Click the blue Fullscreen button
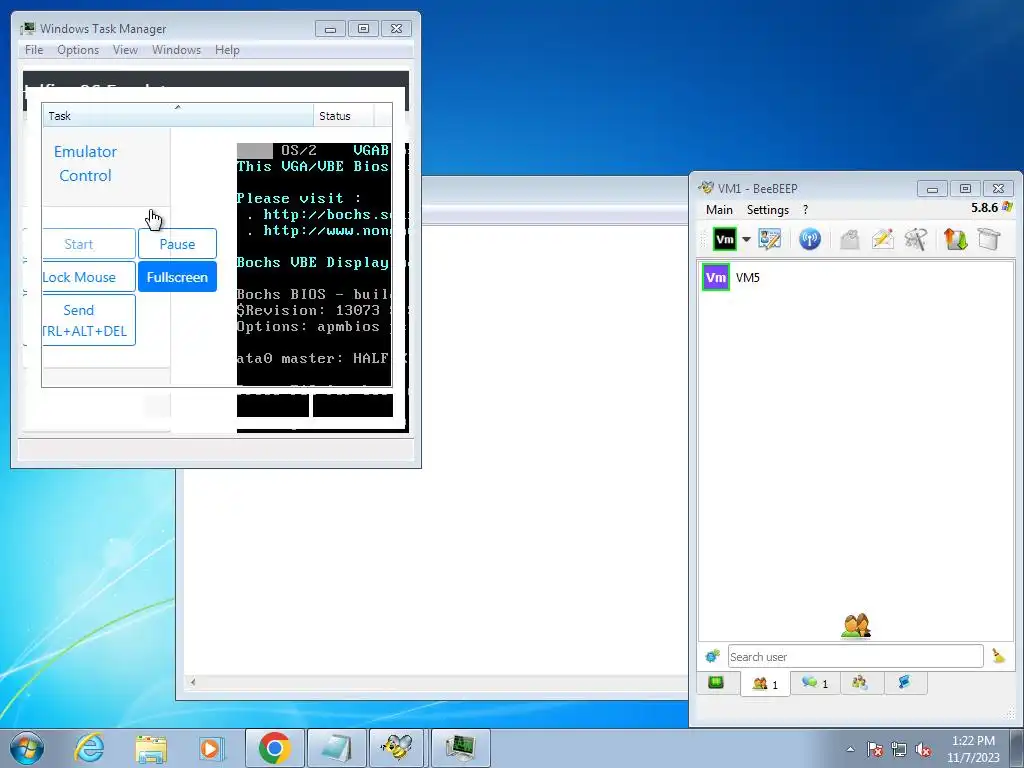 click(x=177, y=277)
